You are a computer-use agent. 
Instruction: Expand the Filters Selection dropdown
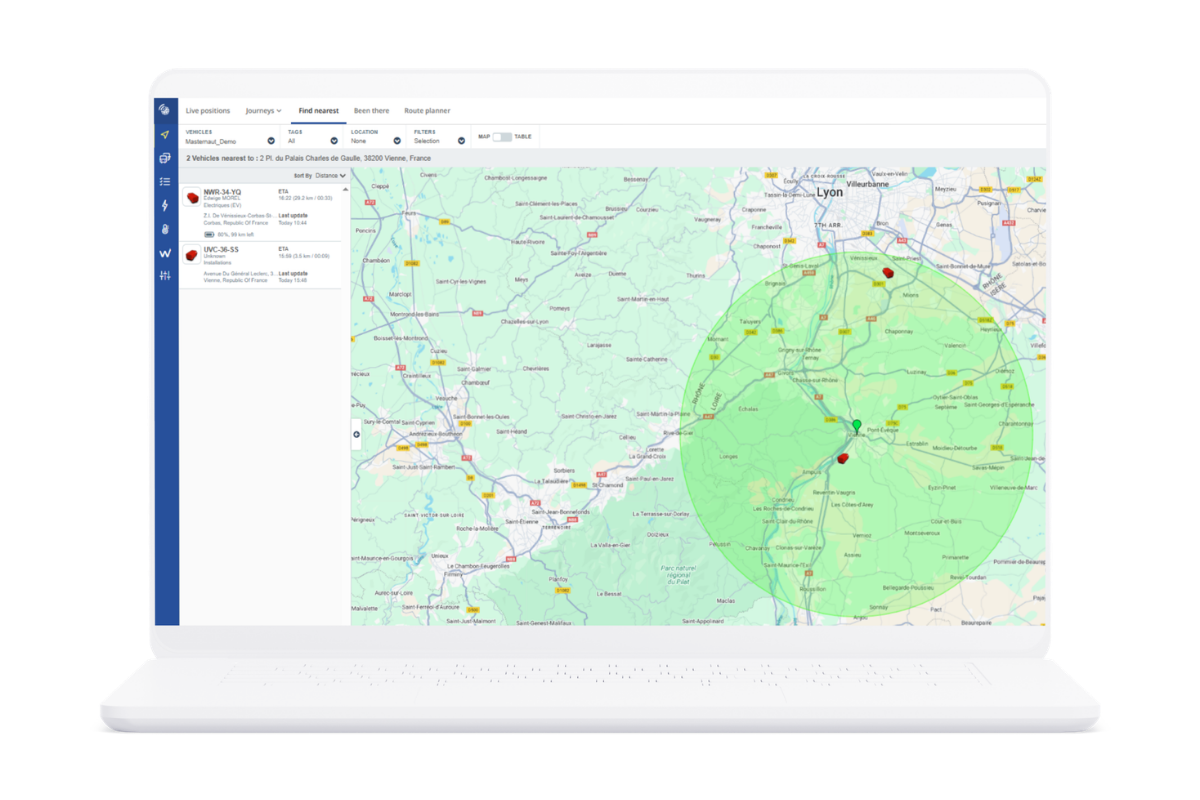[462, 140]
